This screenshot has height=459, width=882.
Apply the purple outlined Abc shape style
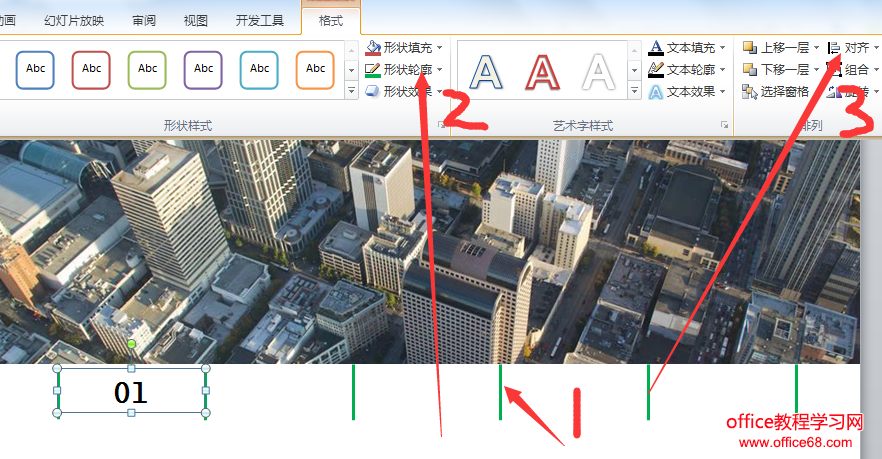[203, 70]
